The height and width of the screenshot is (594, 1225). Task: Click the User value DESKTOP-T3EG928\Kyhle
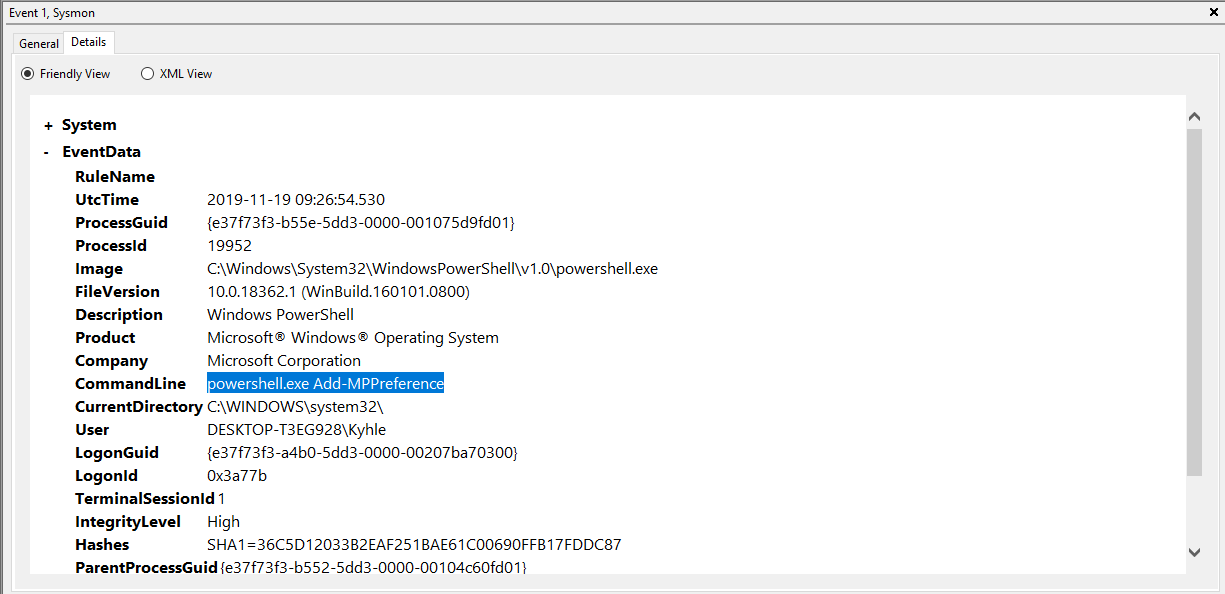tap(296, 430)
